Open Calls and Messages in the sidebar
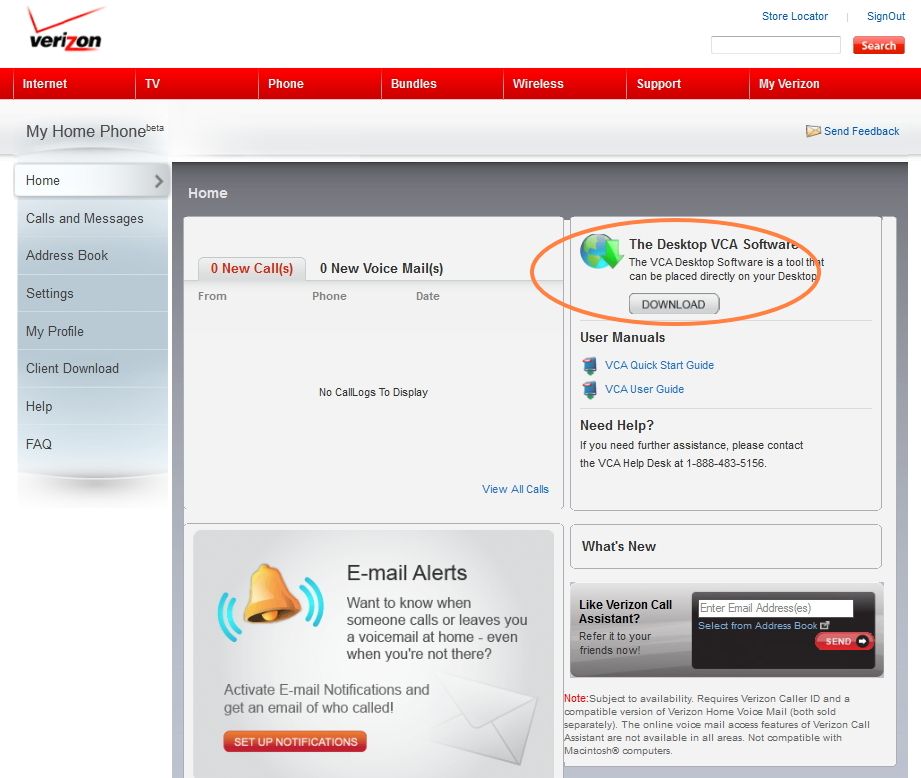This screenshot has width=921, height=778. click(93, 218)
